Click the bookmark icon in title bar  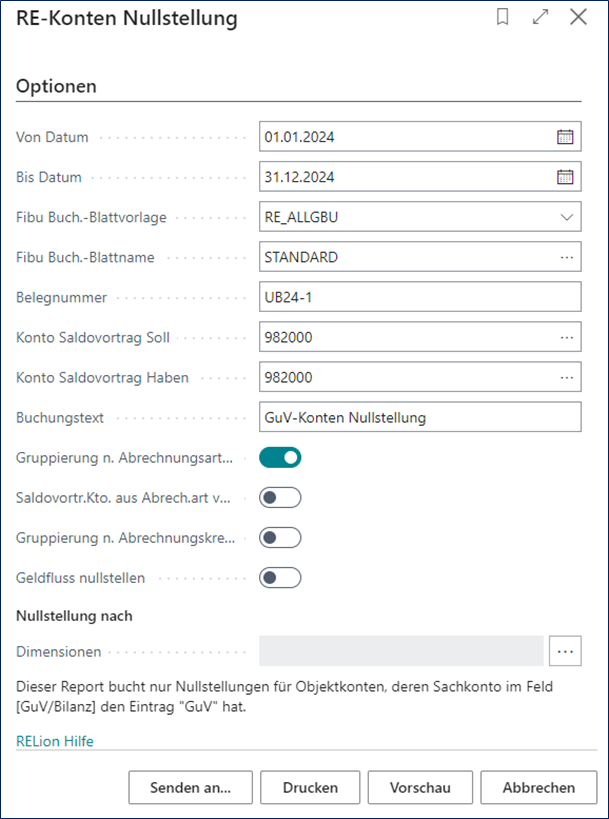(503, 17)
